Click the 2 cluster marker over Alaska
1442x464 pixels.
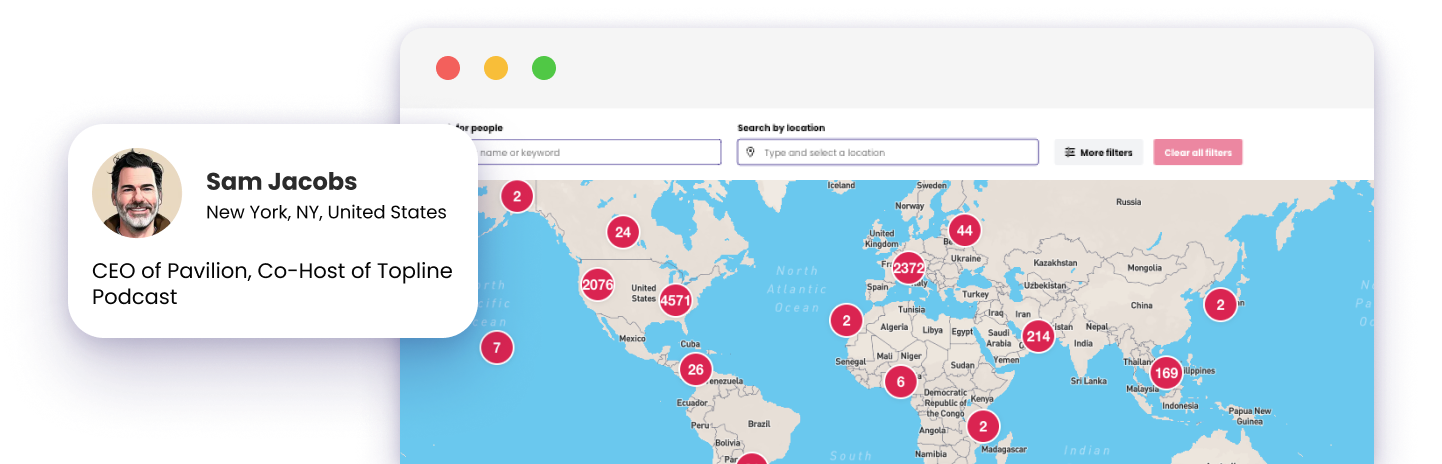[517, 196]
